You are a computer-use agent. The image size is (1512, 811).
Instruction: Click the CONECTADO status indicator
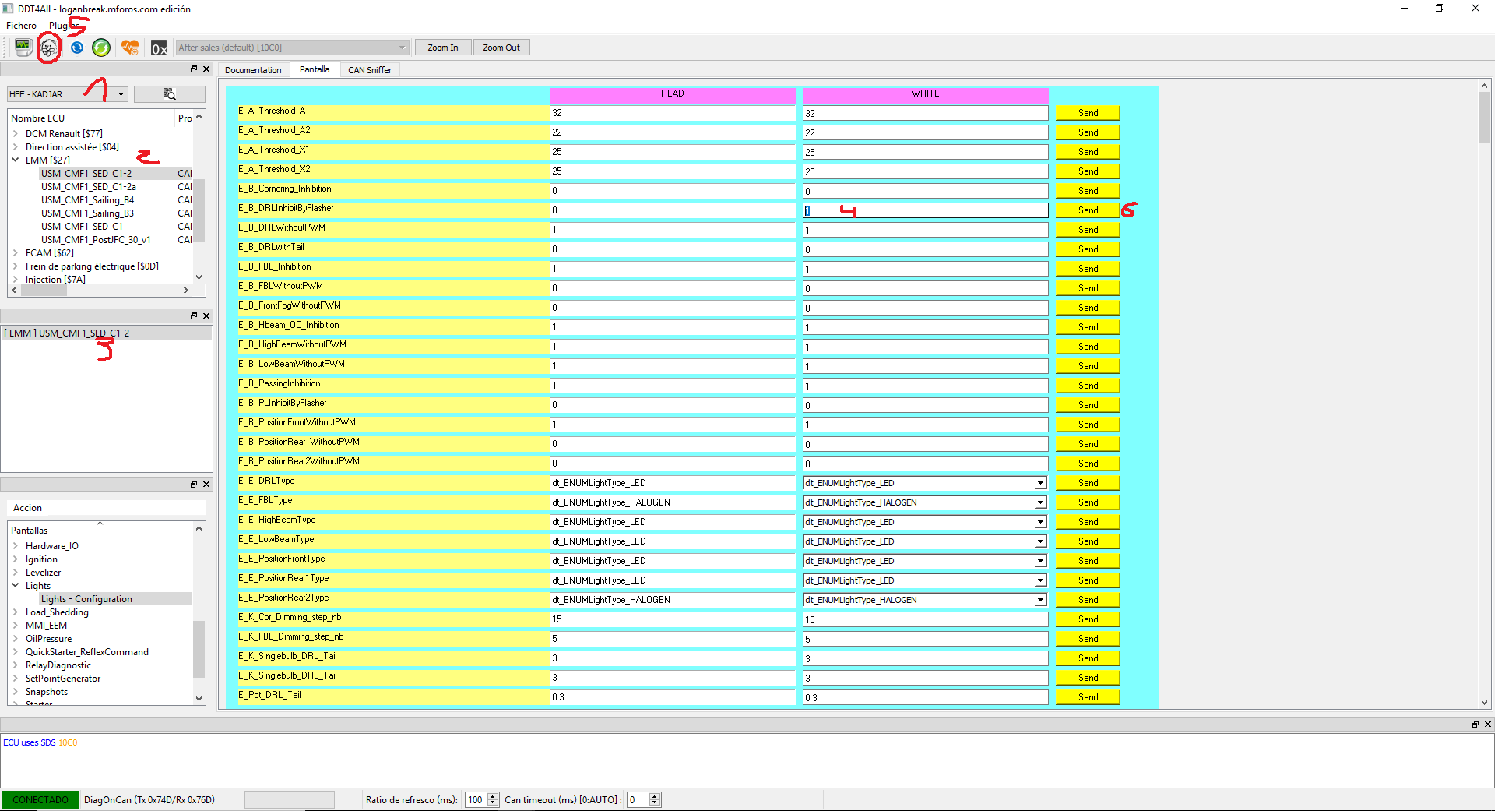pyautogui.click(x=40, y=800)
